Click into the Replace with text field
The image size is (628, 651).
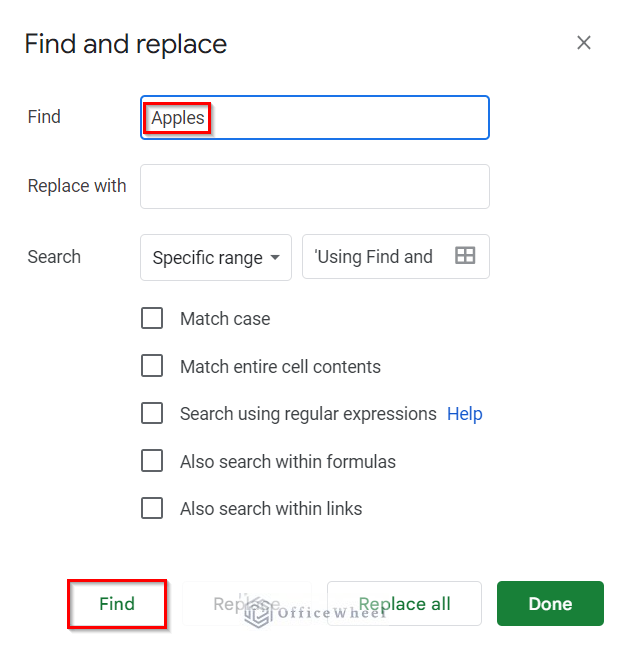(x=314, y=187)
